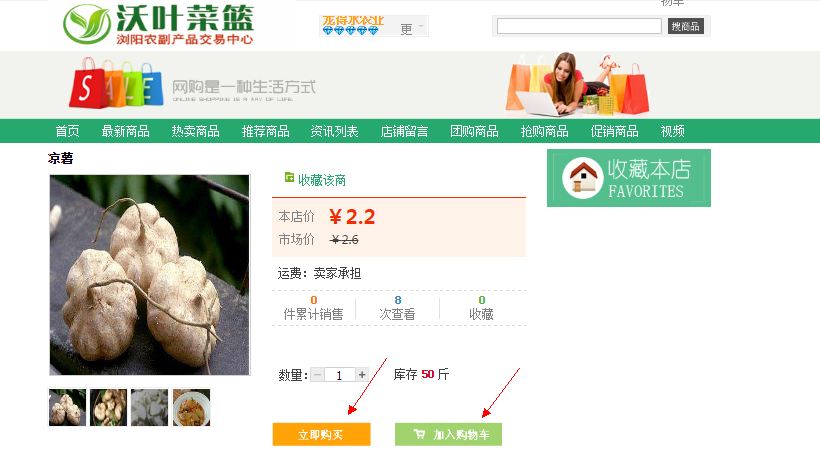The image size is (820, 452).
Task: Open the 热卖商品 menu item
Action: [x=196, y=131]
